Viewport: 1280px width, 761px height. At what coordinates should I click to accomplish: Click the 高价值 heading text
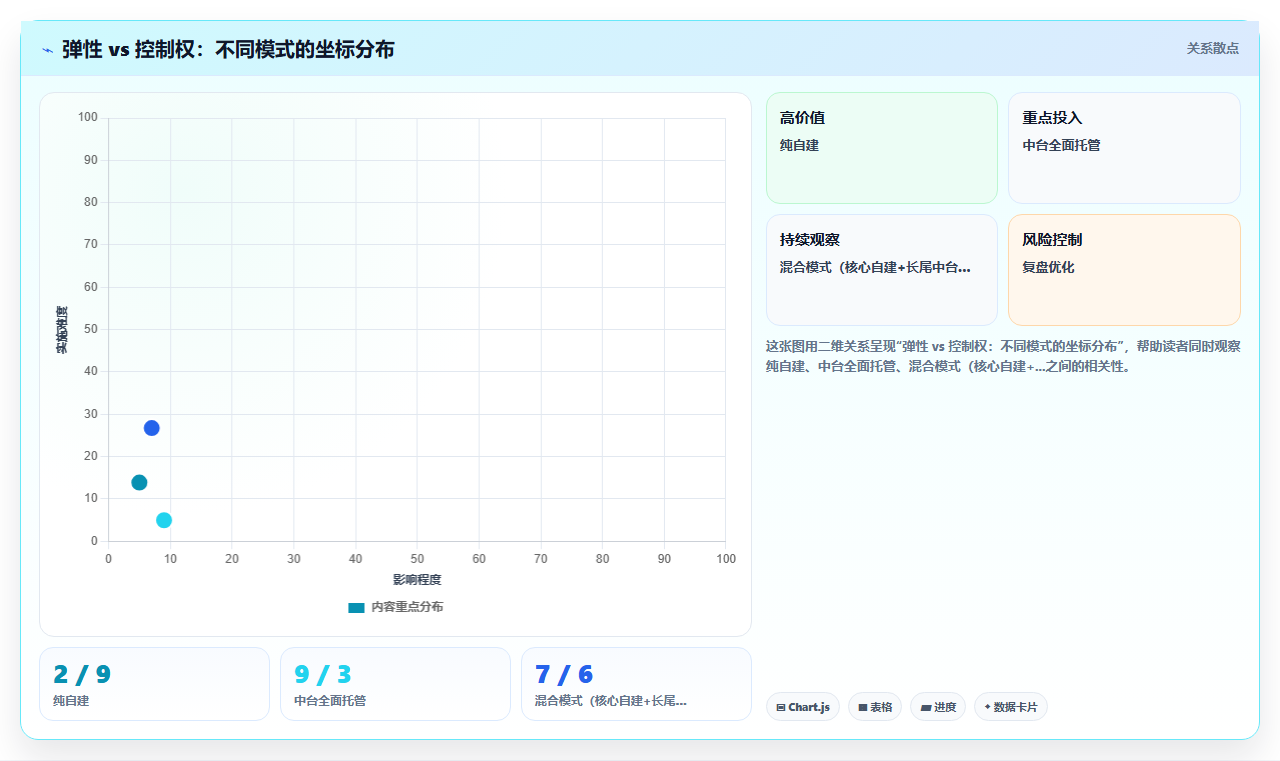pyautogui.click(x=802, y=118)
